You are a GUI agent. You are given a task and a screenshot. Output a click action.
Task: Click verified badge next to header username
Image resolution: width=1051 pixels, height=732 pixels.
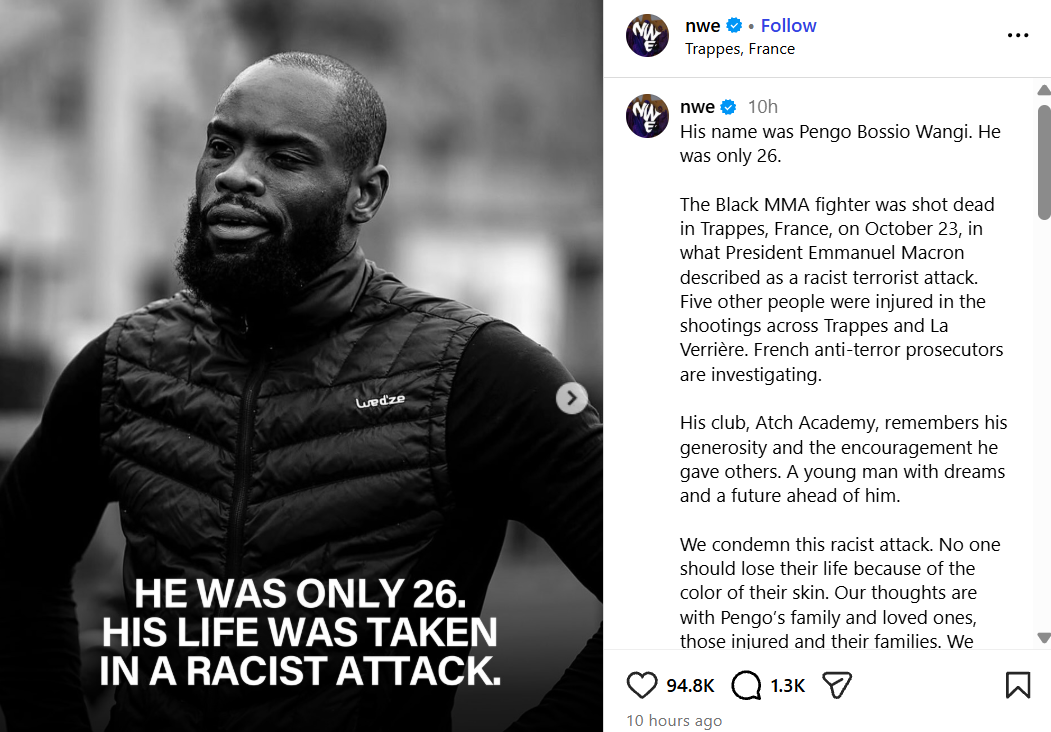click(x=735, y=25)
